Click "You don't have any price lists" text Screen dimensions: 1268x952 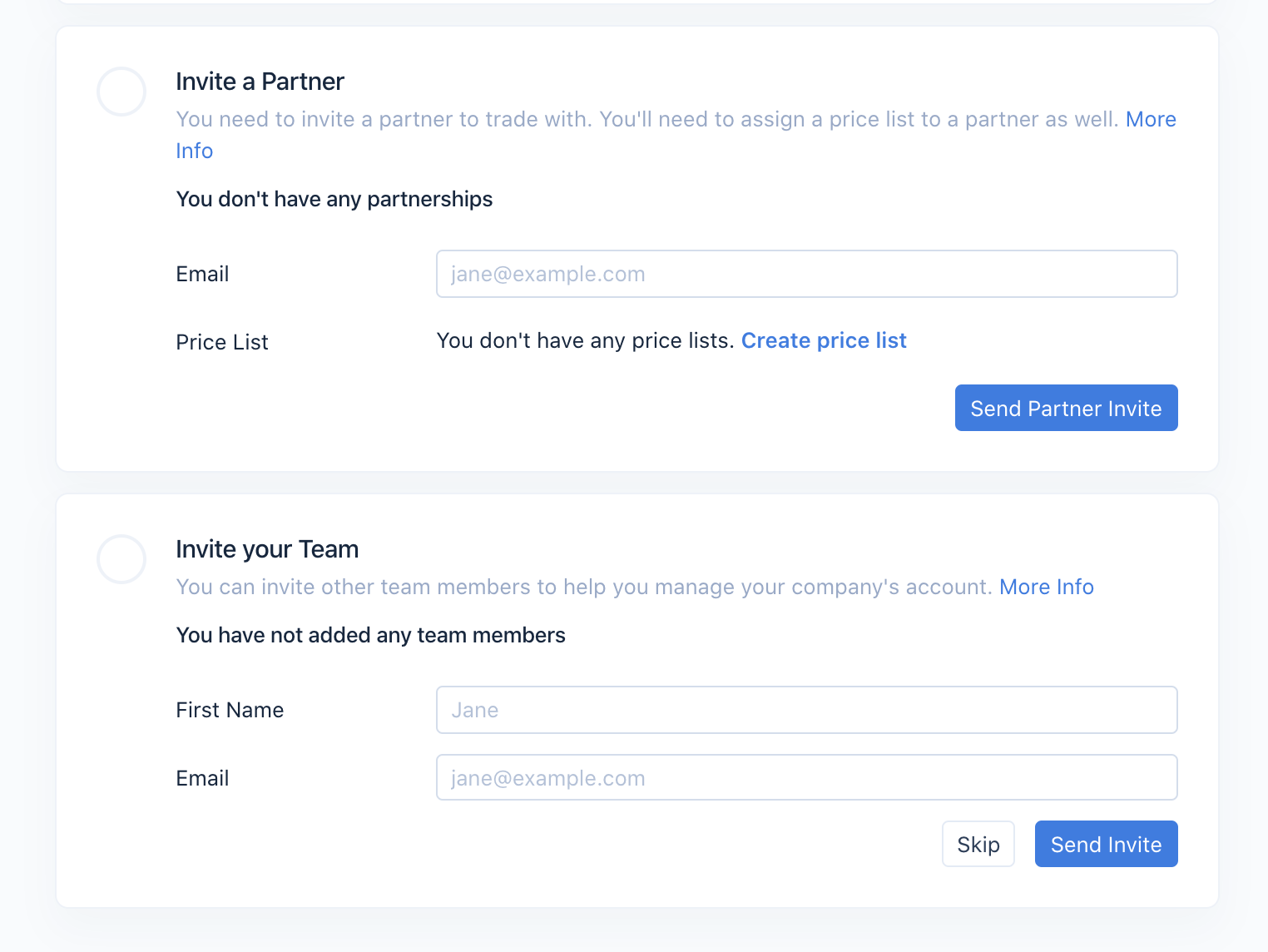coord(585,341)
